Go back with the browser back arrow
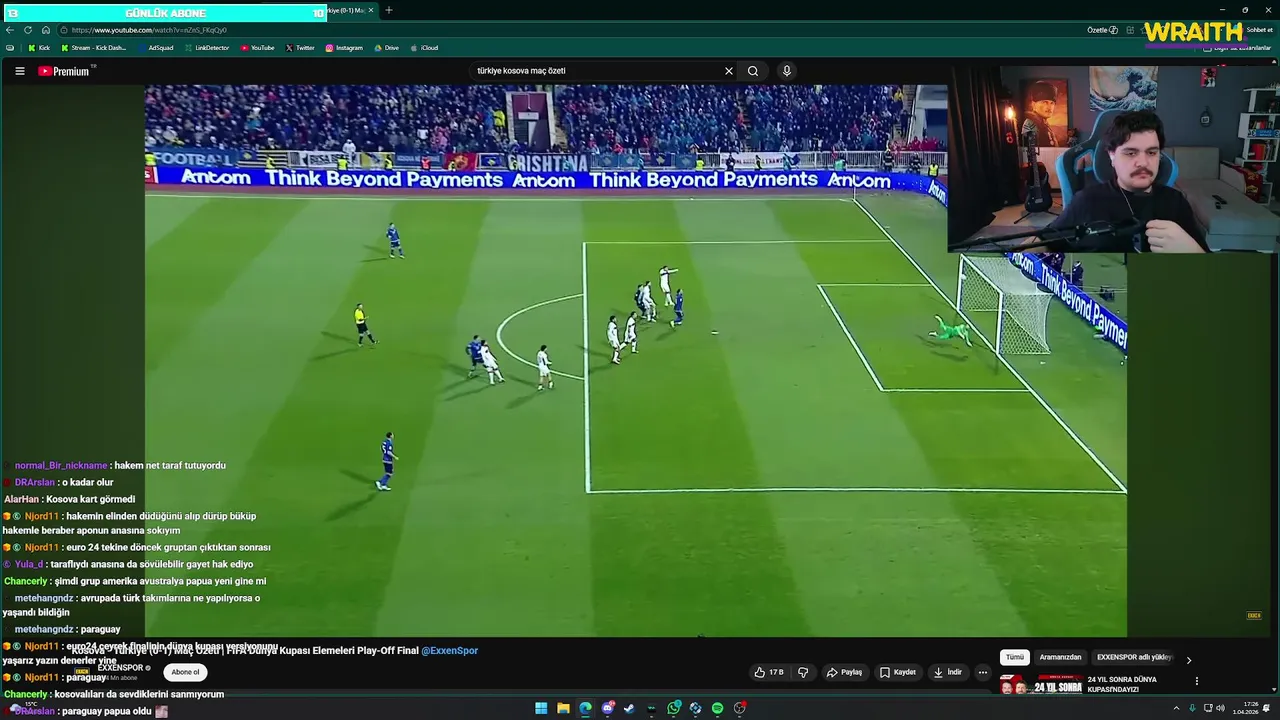The height and width of the screenshot is (720, 1280). click(10, 30)
